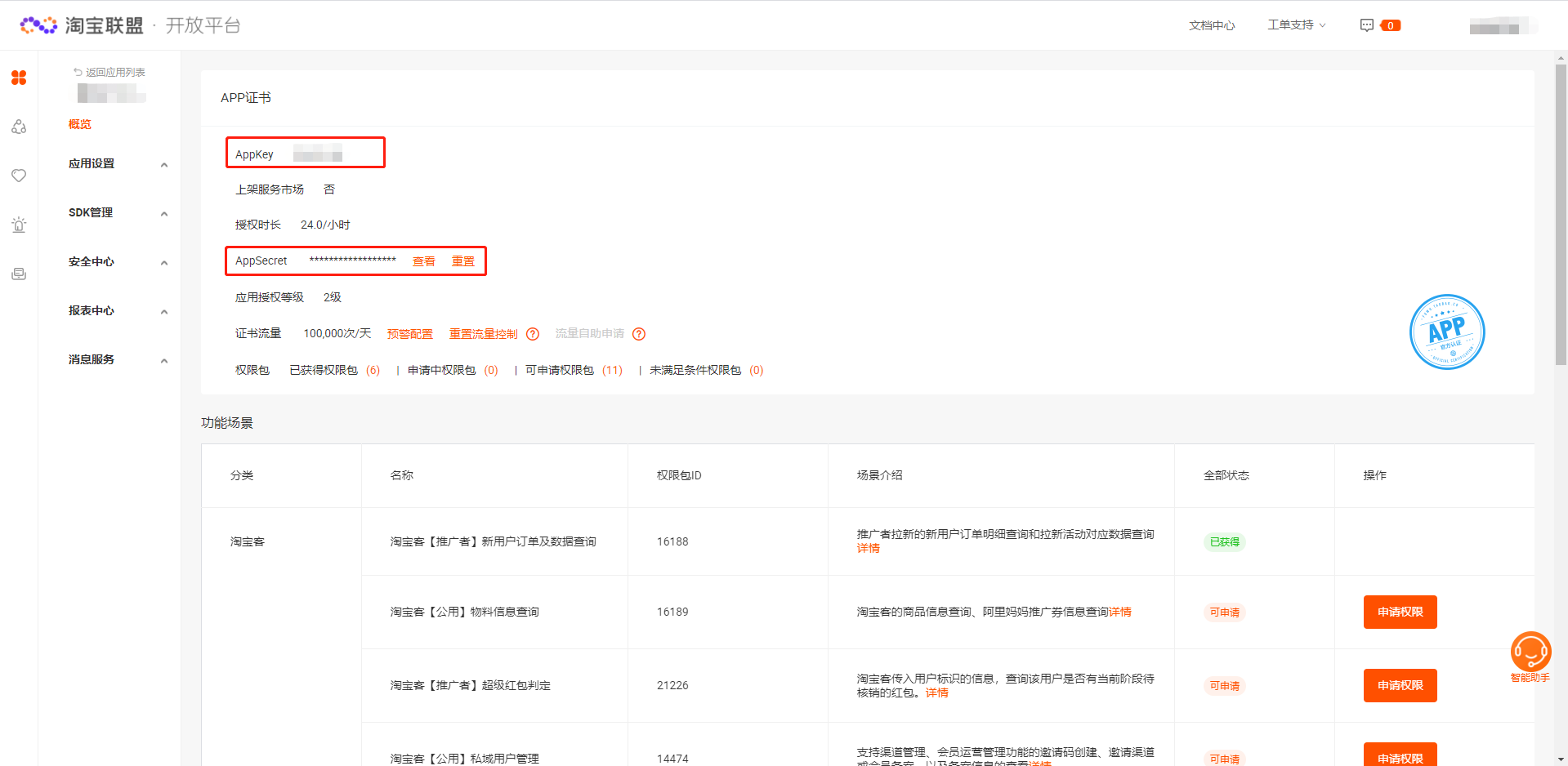
Task: Select 消息服务 in the sidebar
Action: [x=92, y=359]
